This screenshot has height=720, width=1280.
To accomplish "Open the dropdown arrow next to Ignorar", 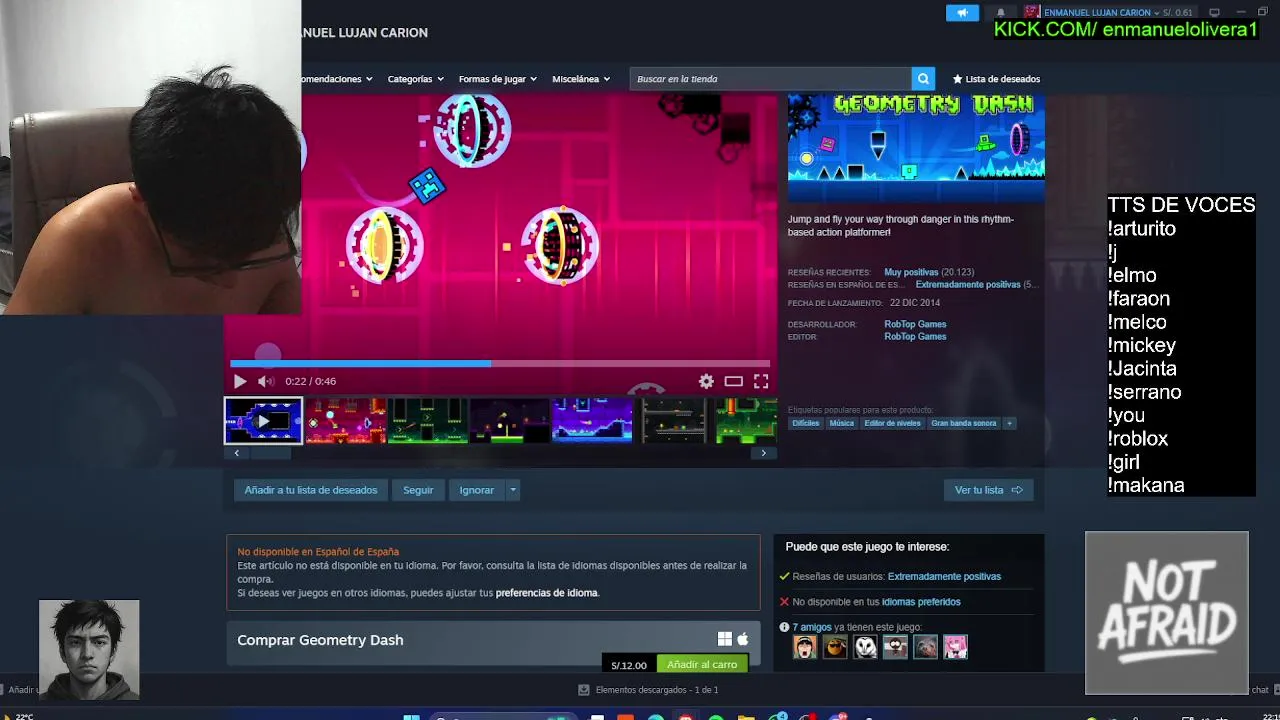I will [512, 490].
